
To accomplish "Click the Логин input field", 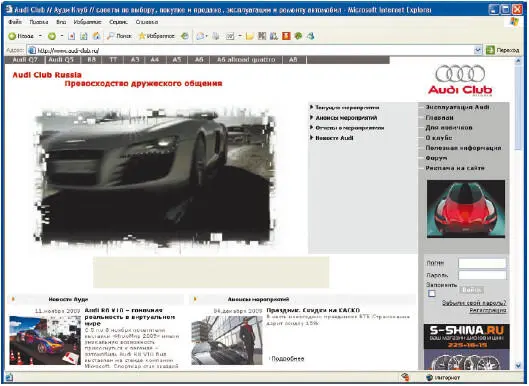I will pyautogui.click(x=482, y=263).
